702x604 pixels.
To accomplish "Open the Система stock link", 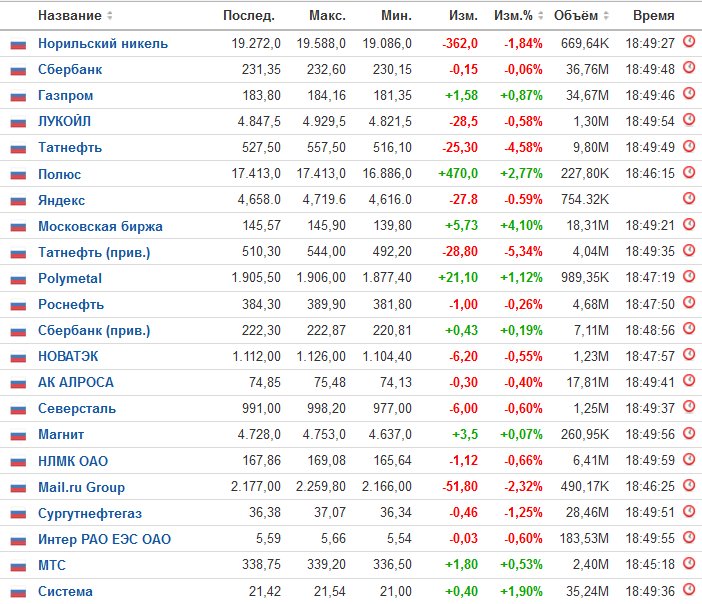I will (x=65, y=591).
